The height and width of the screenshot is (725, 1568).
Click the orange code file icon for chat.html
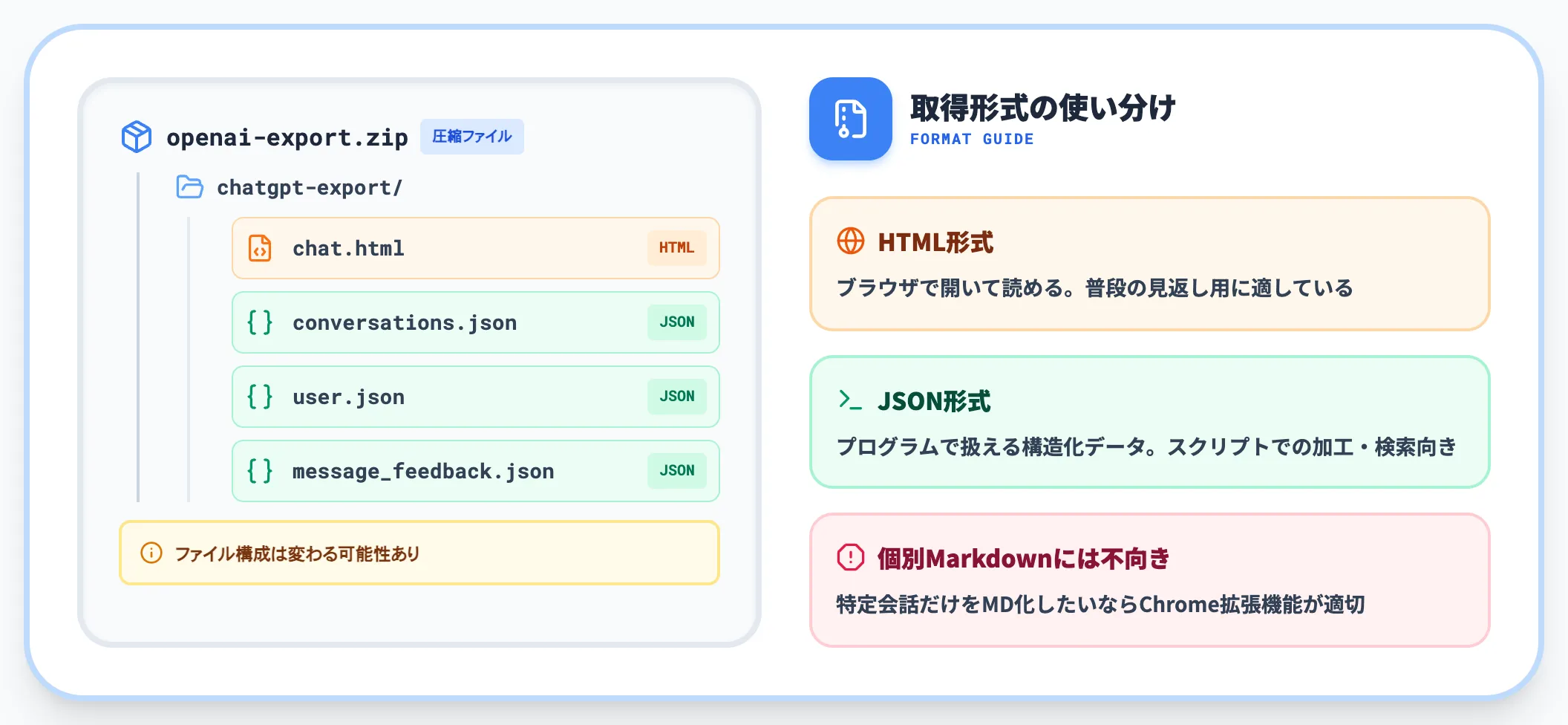(x=260, y=248)
